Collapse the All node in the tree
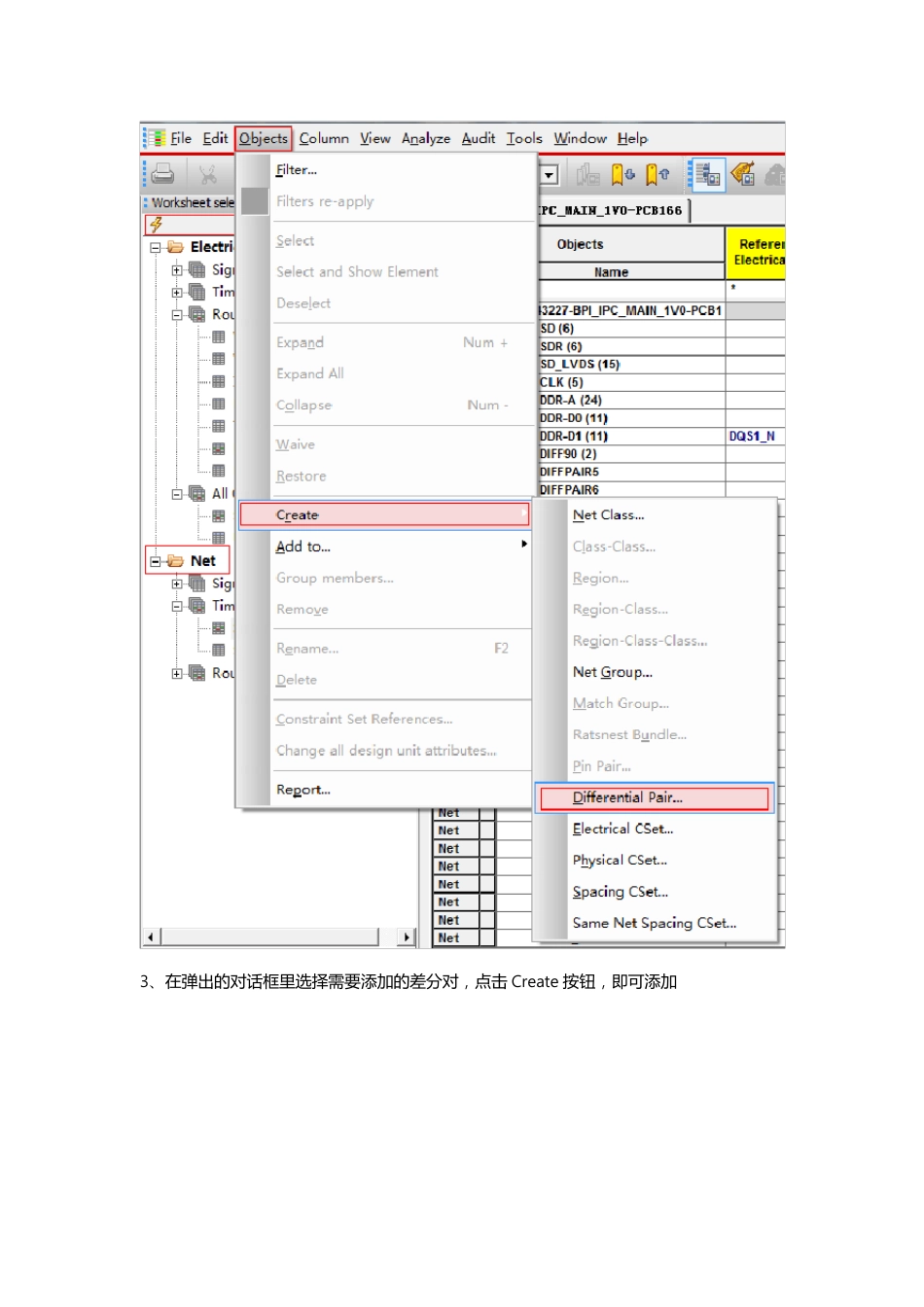 click(x=177, y=494)
